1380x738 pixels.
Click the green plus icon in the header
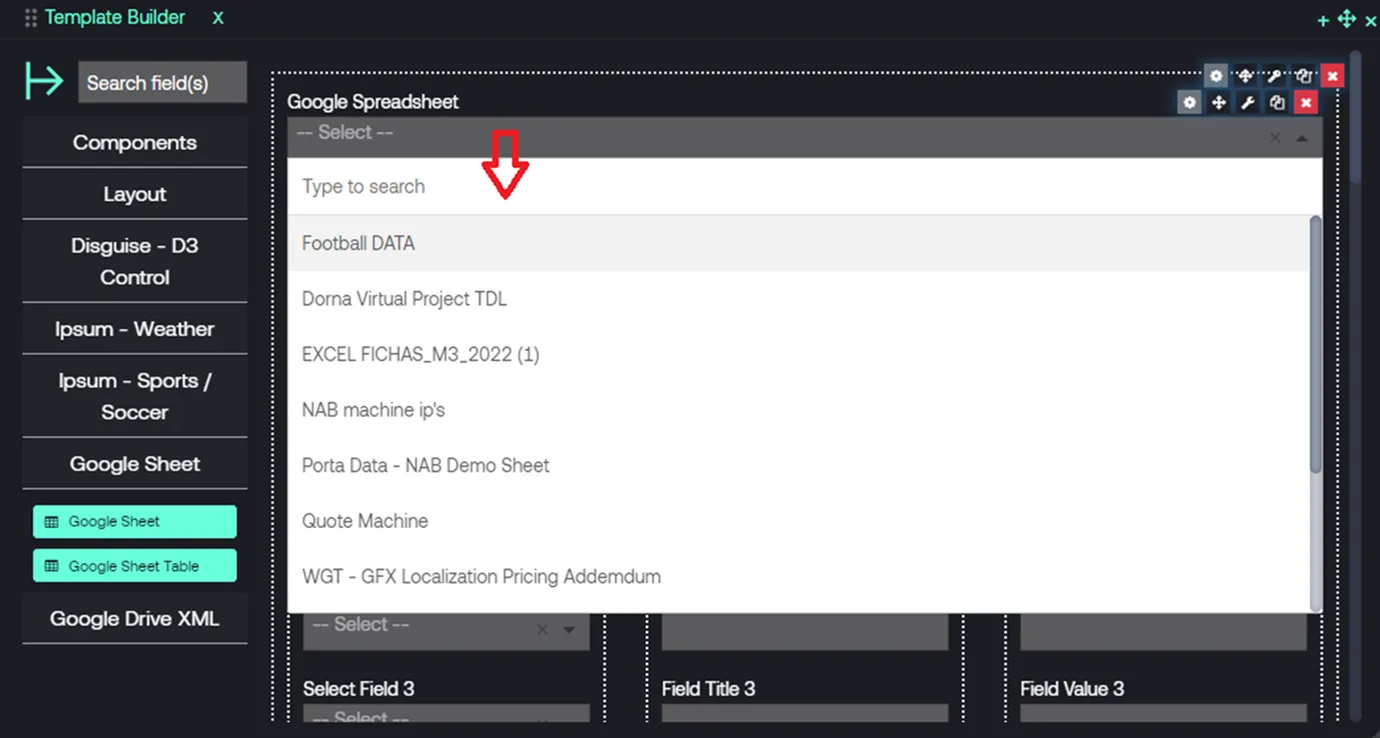(1323, 20)
